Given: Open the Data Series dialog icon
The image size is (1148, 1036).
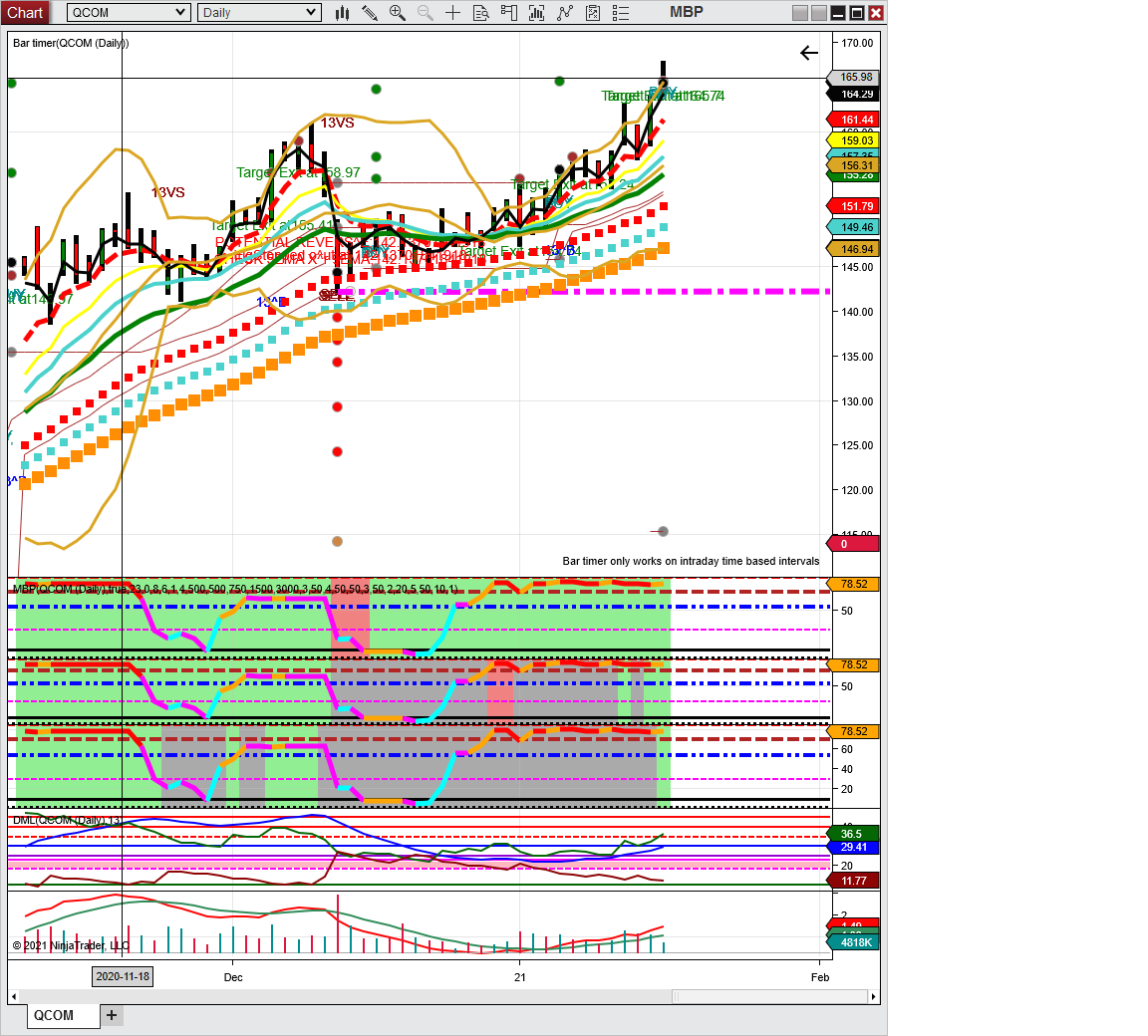Looking at the screenshot, I should pyautogui.click(x=536, y=12).
